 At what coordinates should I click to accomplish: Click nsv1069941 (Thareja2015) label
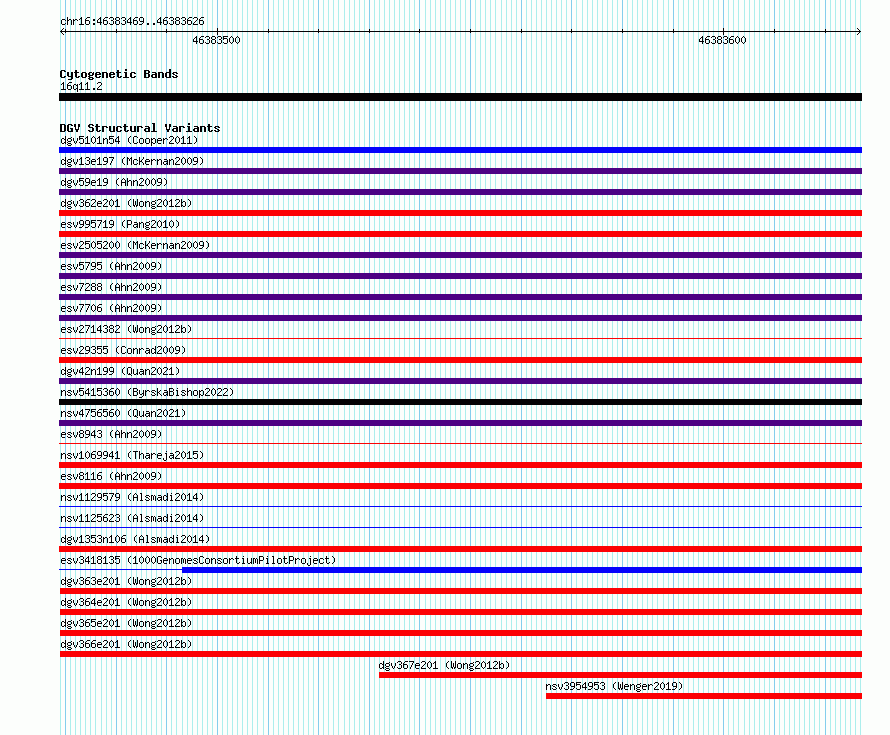point(132,455)
